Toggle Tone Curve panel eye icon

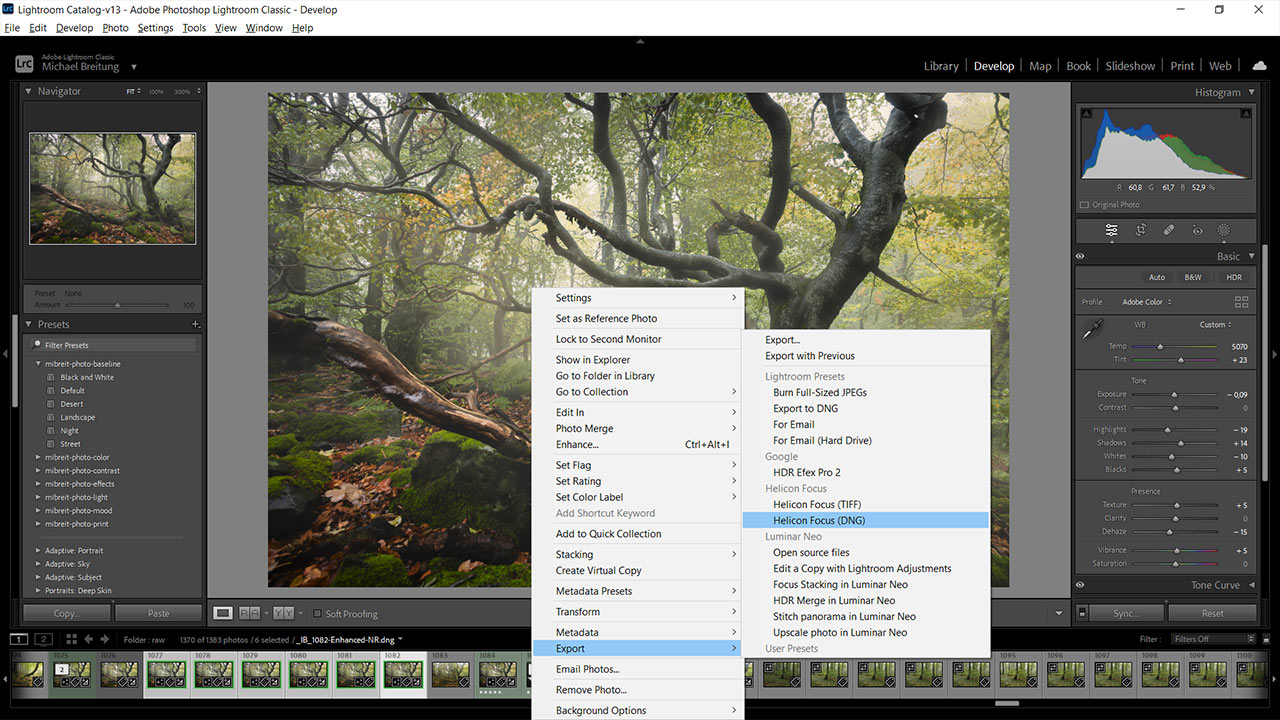pos(1080,585)
